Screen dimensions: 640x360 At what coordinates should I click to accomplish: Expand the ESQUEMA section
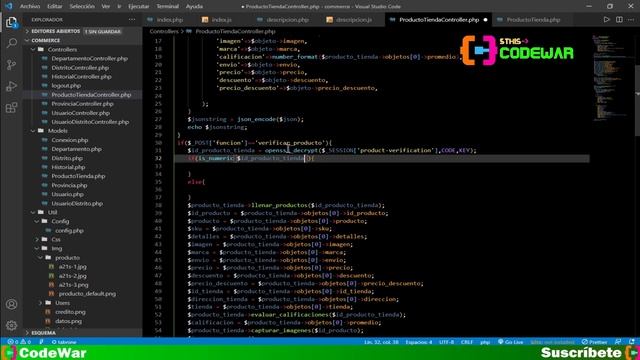(x=82, y=333)
